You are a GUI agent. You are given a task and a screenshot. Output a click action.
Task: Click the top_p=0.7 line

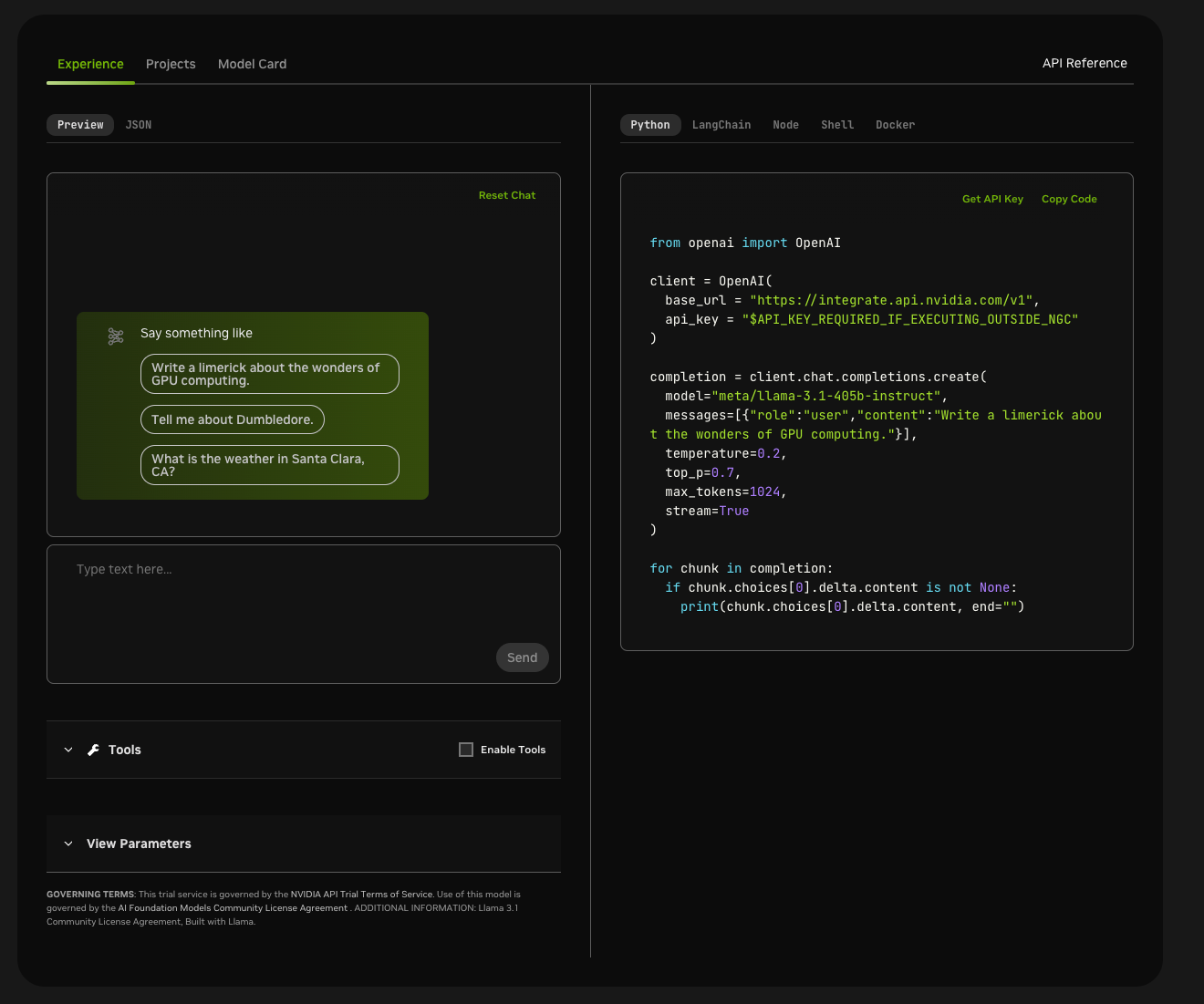point(703,472)
